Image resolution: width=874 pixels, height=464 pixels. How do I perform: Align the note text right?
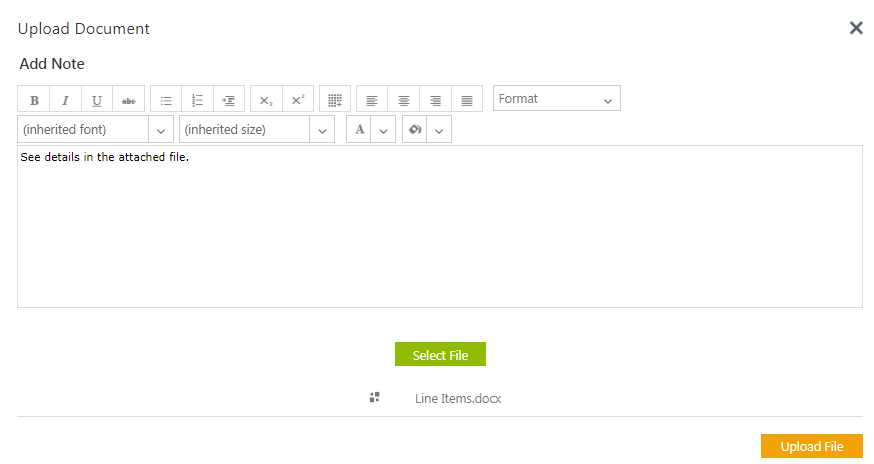435,99
